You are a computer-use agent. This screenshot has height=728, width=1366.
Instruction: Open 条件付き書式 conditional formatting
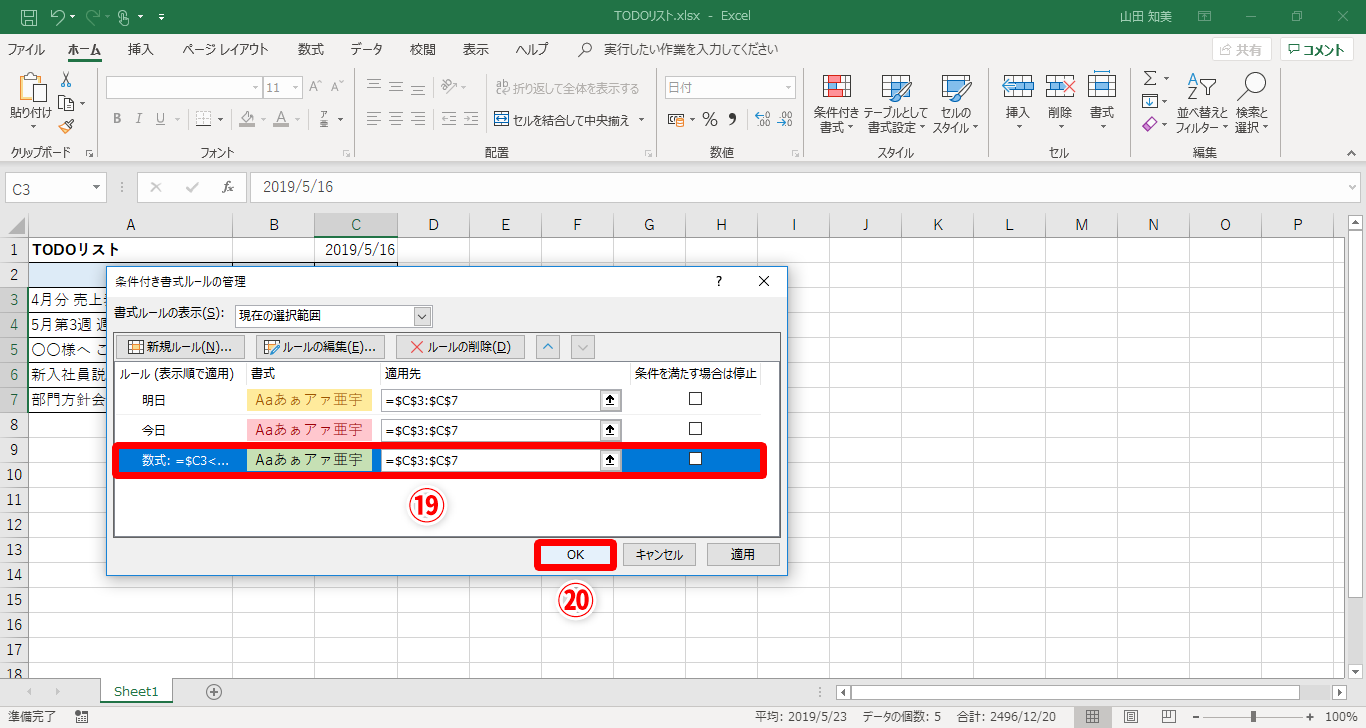click(836, 104)
